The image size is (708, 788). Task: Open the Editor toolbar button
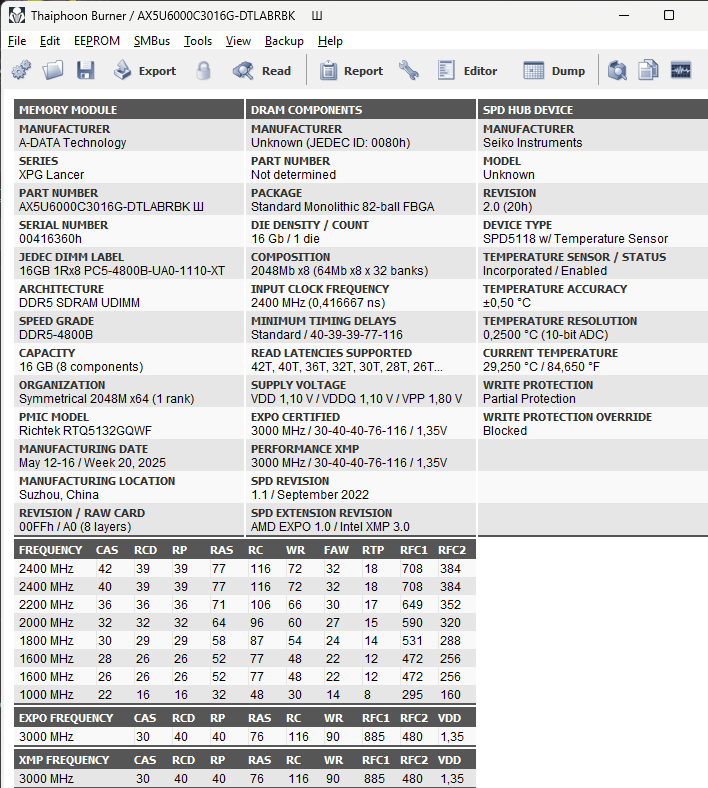(x=467, y=70)
